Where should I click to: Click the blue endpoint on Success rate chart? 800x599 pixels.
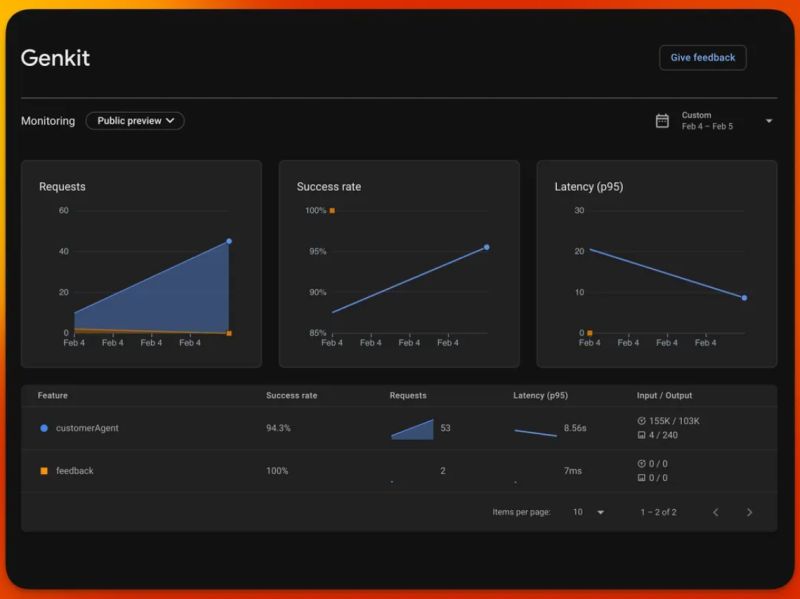tap(487, 247)
